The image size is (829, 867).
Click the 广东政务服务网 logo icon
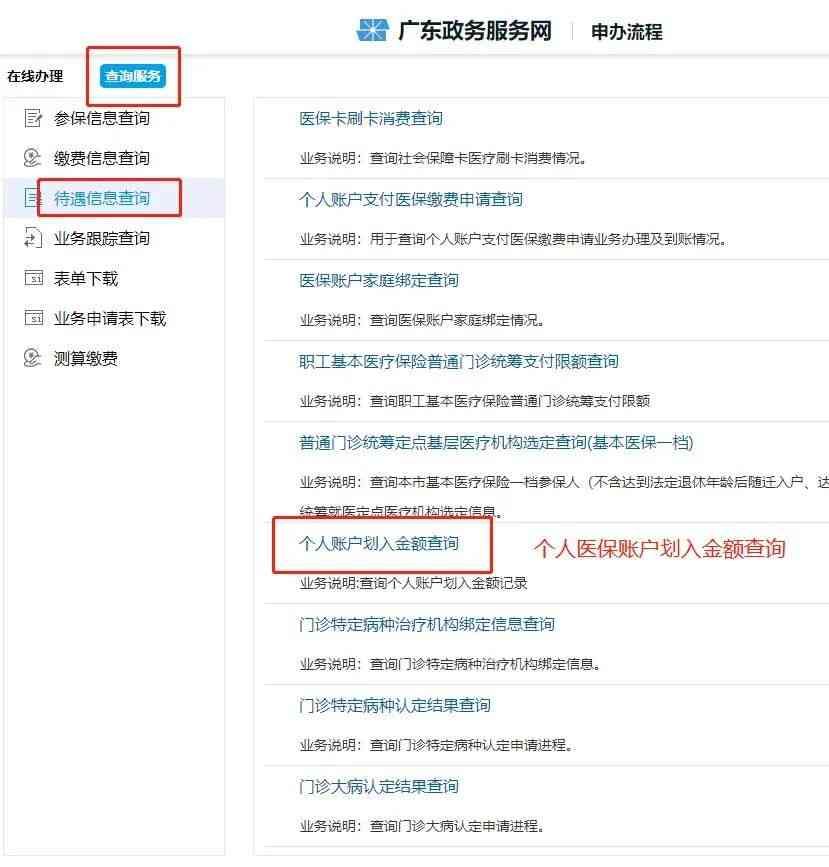coord(372,30)
